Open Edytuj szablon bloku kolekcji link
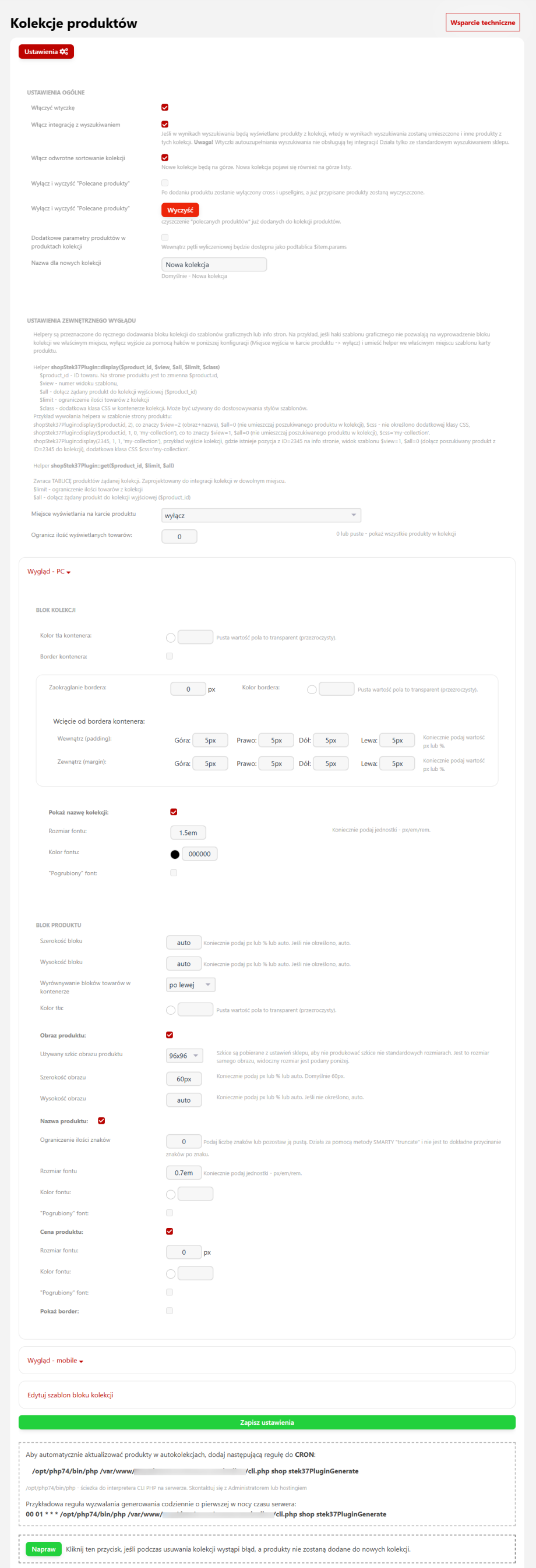Screen dimensions: 536x1568 coord(70,1394)
